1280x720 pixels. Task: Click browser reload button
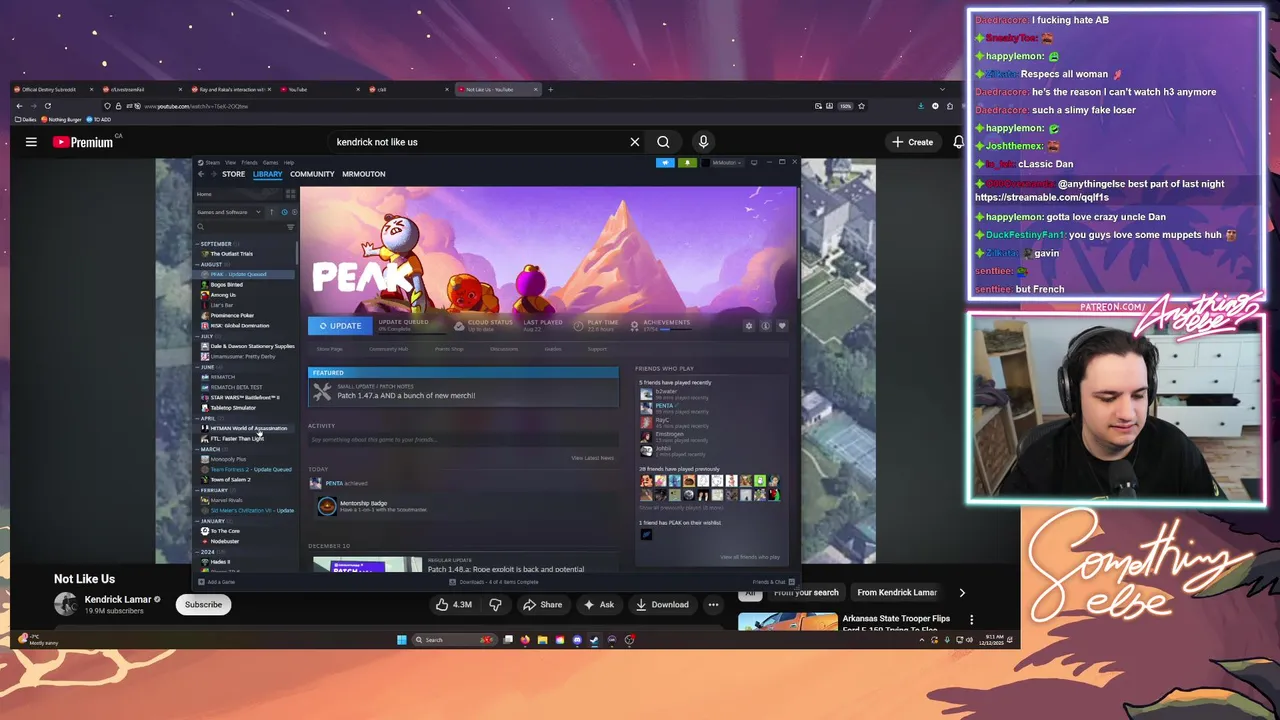coord(48,106)
